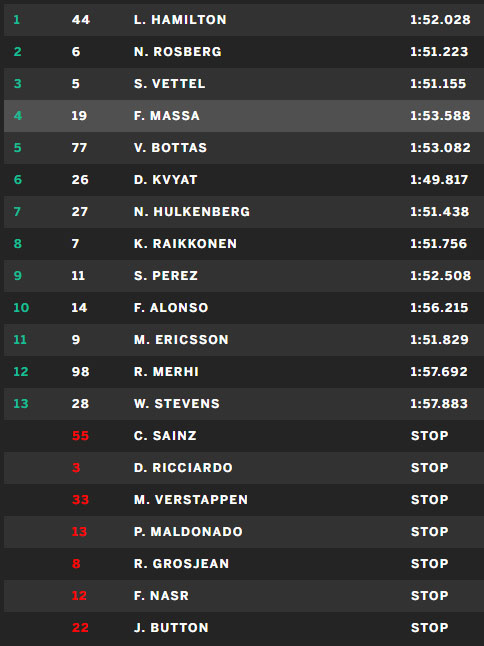
Task: Select D. Ricciardo's STOP status
Action: (x=430, y=468)
